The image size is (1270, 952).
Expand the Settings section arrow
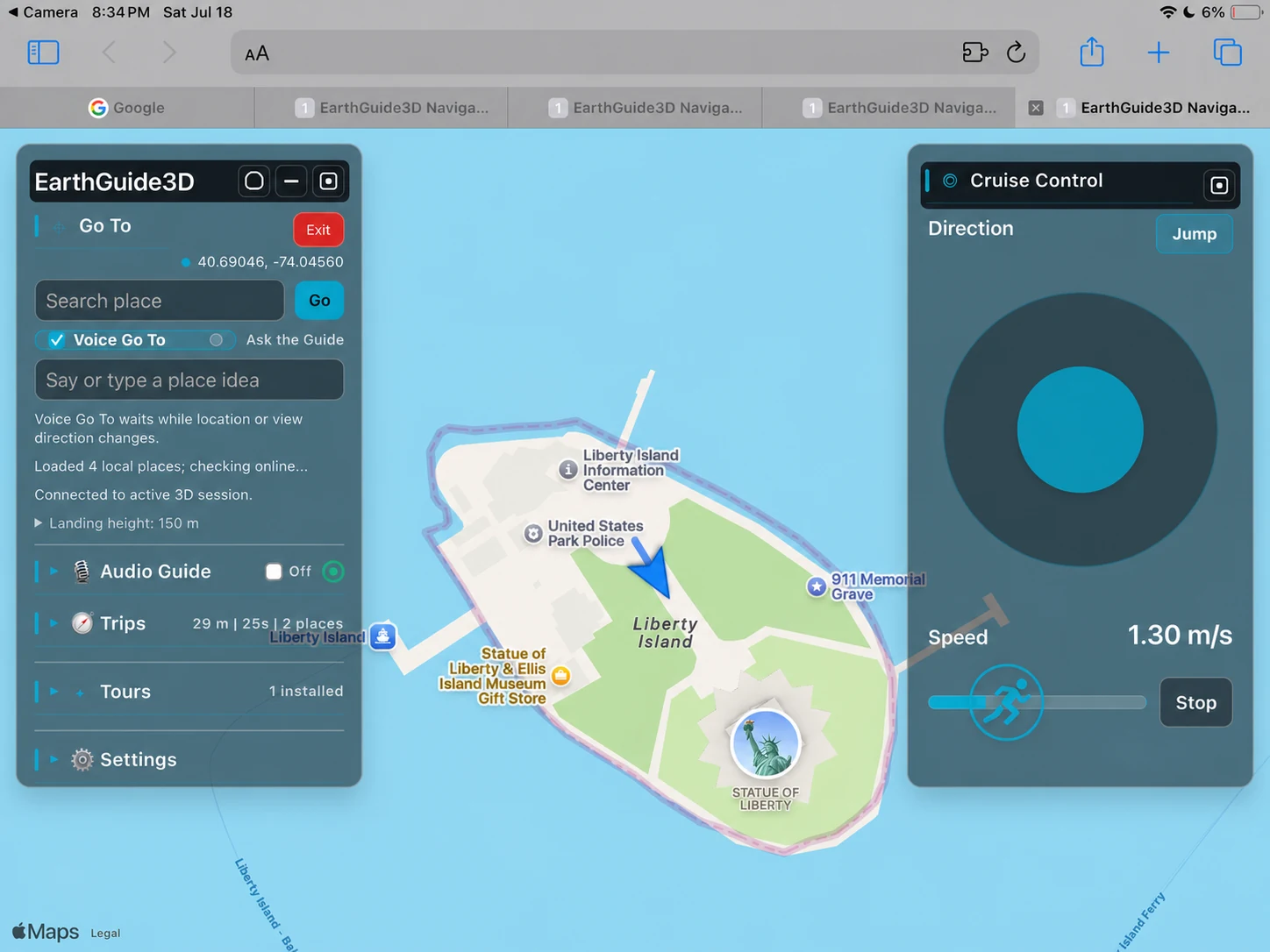click(x=54, y=760)
